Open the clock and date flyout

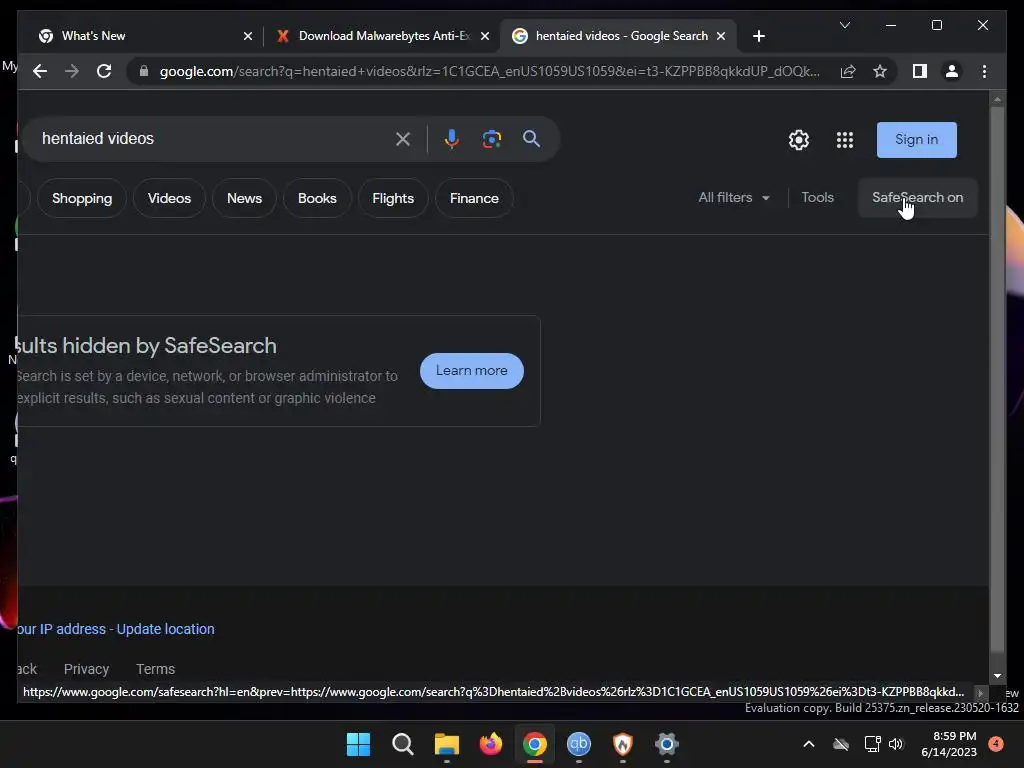tap(948, 744)
